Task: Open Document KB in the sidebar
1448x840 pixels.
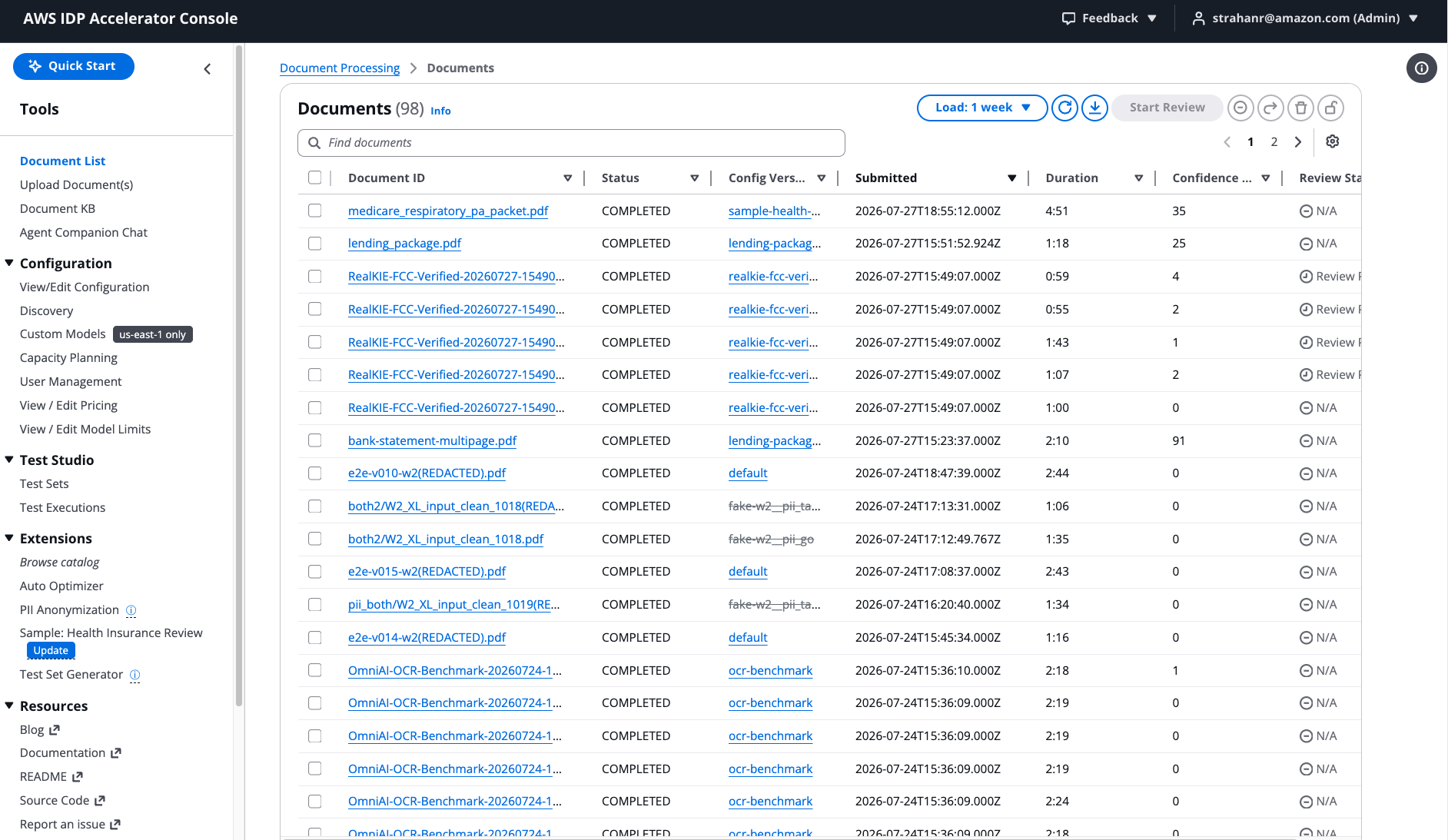Action: 58,209
